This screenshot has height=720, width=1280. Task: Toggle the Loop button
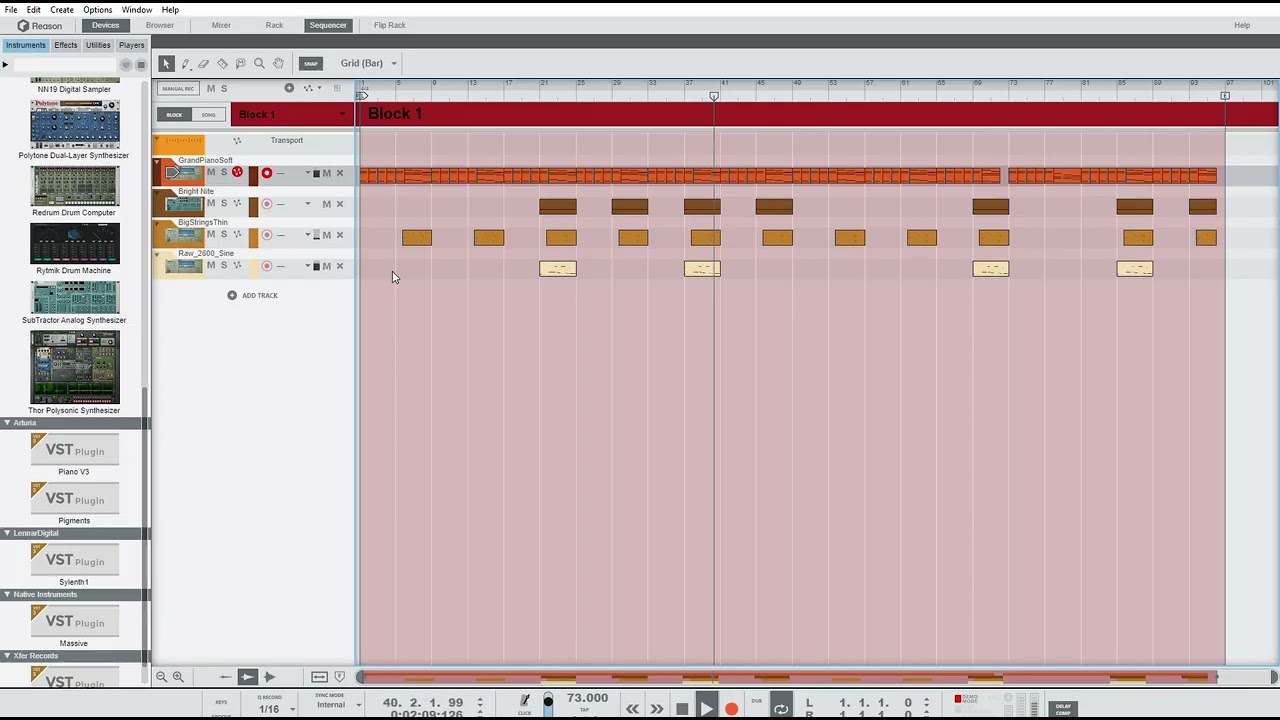(x=781, y=708)
